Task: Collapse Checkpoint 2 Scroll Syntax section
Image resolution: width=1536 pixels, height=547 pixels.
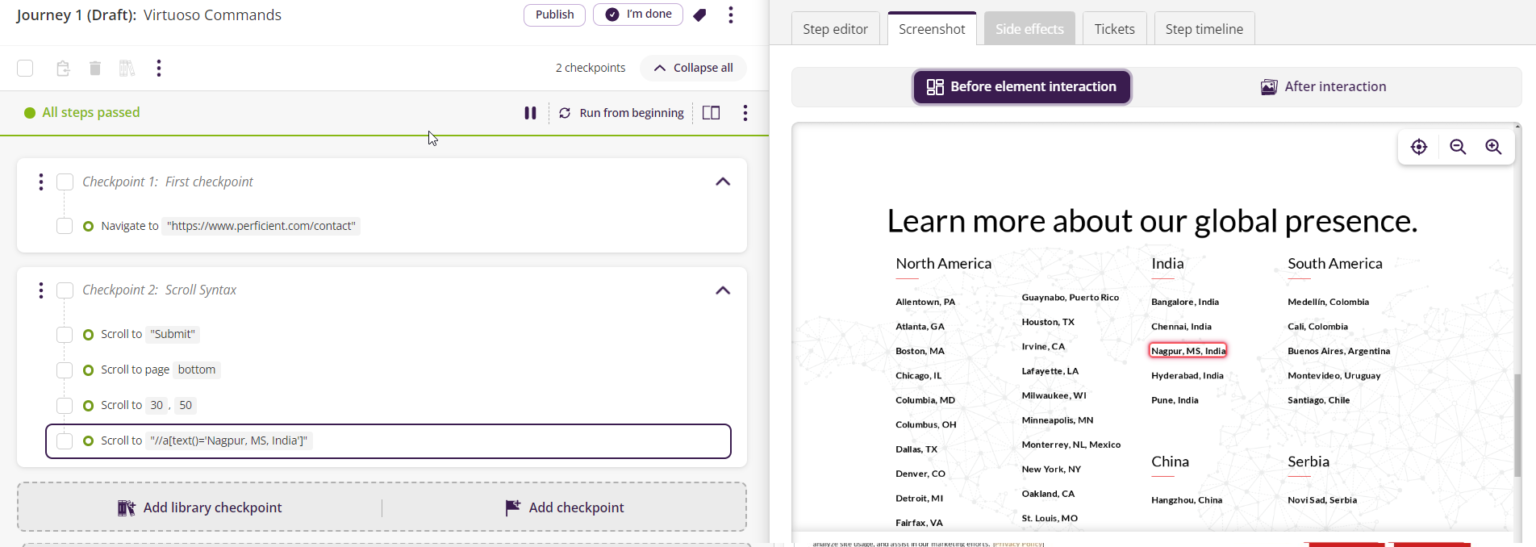Action: [723, 290]
